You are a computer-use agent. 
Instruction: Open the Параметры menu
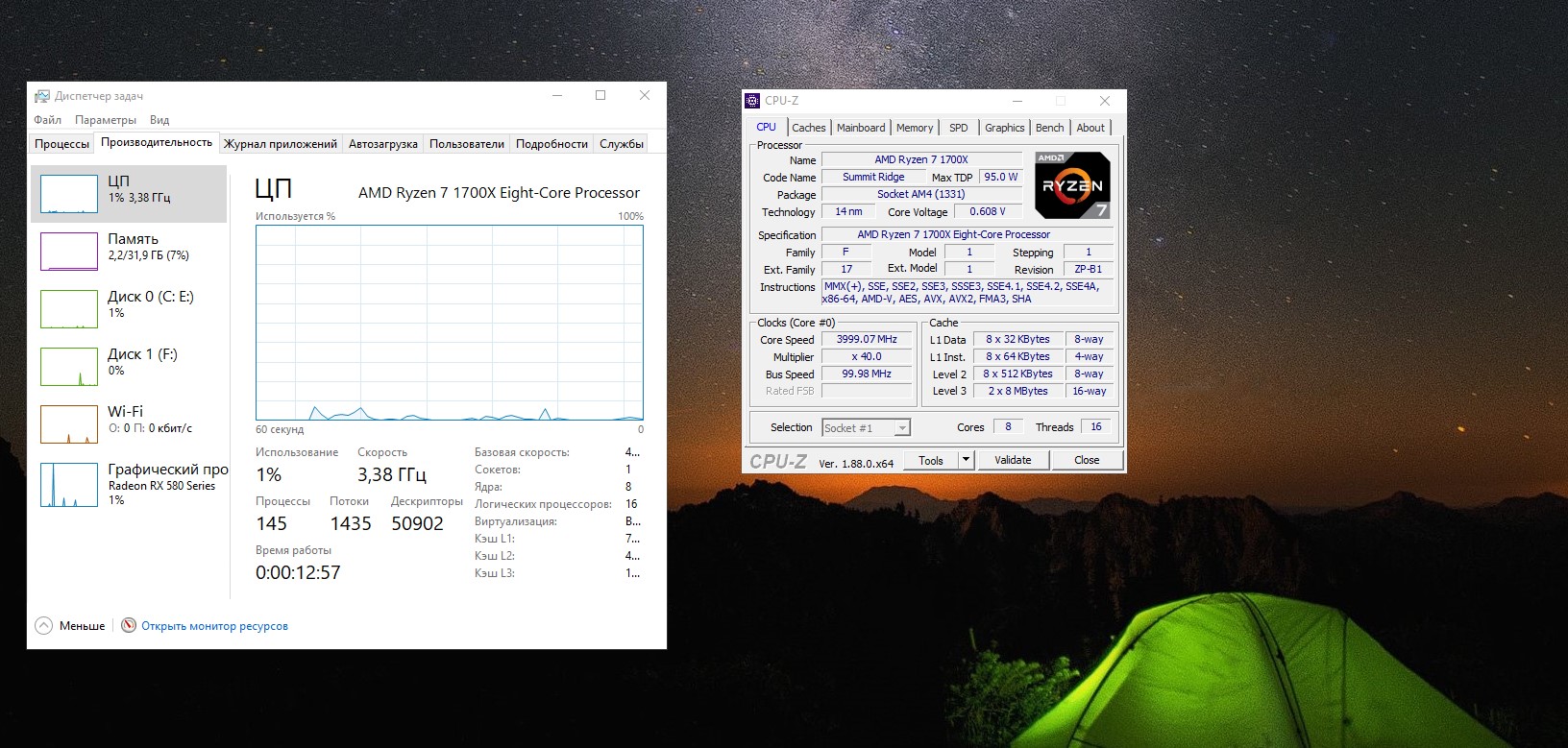tap(106, 120)
